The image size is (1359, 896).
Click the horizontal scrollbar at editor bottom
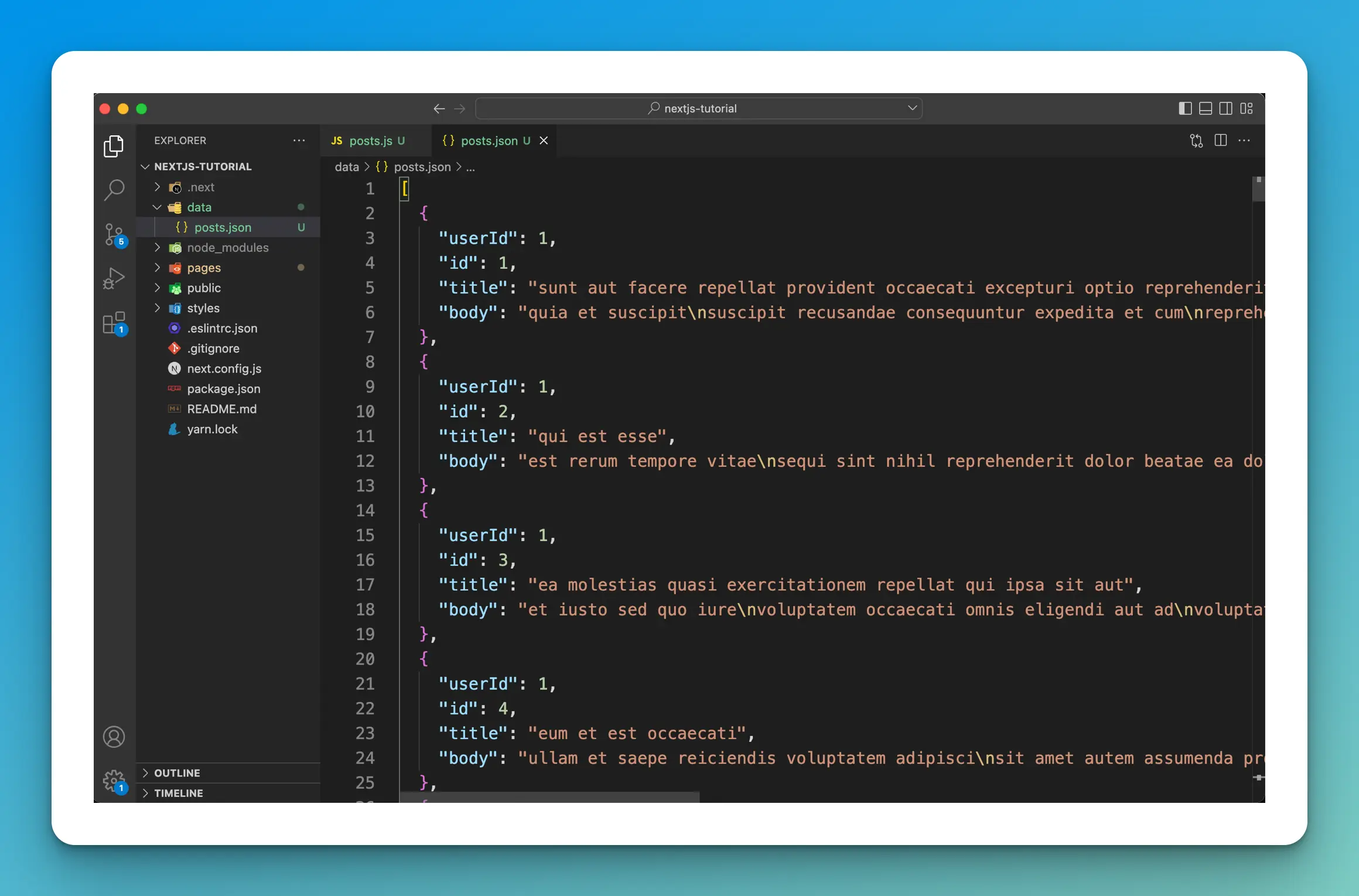click(549, 798)
